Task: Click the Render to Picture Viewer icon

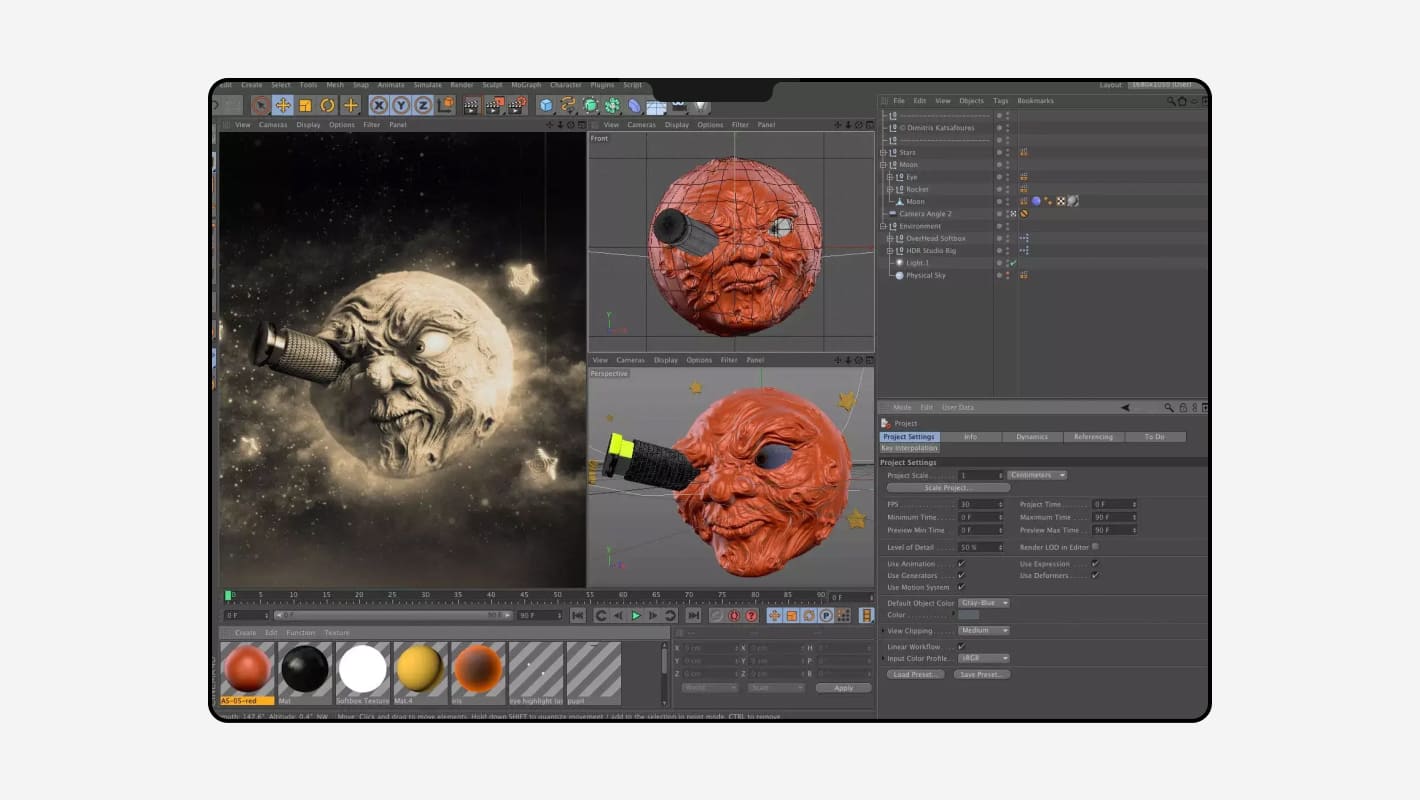Action: tap(495, 105)
